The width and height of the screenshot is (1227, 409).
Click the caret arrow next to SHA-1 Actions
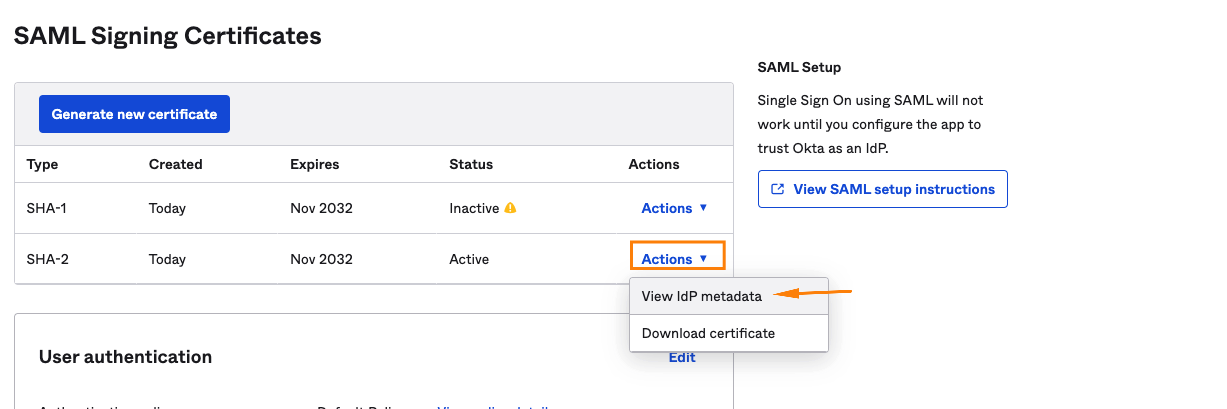[x=703, y=208]
